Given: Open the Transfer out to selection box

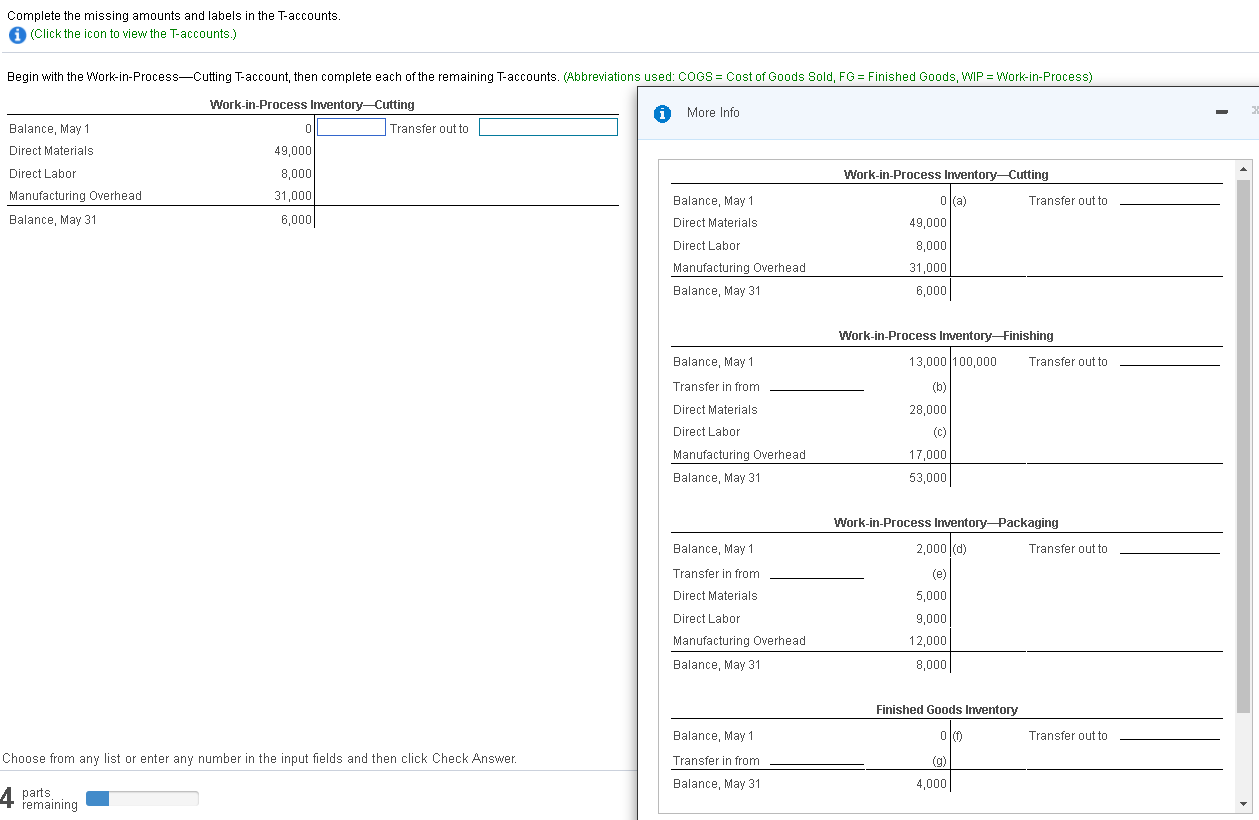Looking at the screenshot, I should (548, 128).
